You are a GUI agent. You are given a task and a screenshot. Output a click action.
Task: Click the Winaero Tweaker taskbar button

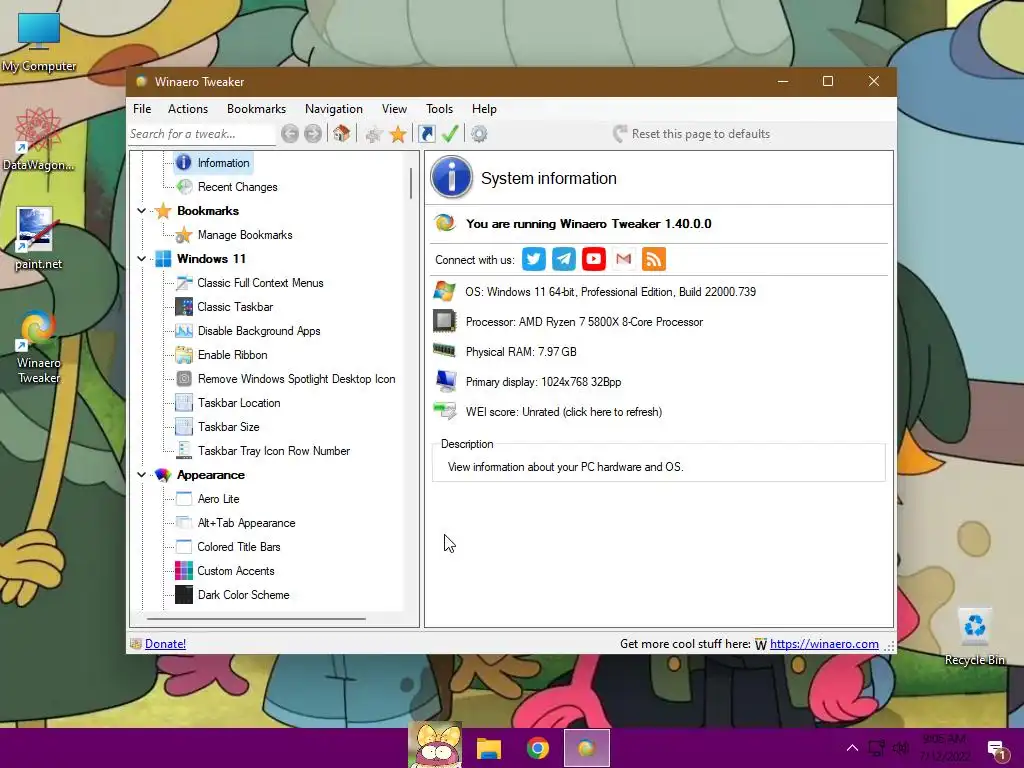587,748
